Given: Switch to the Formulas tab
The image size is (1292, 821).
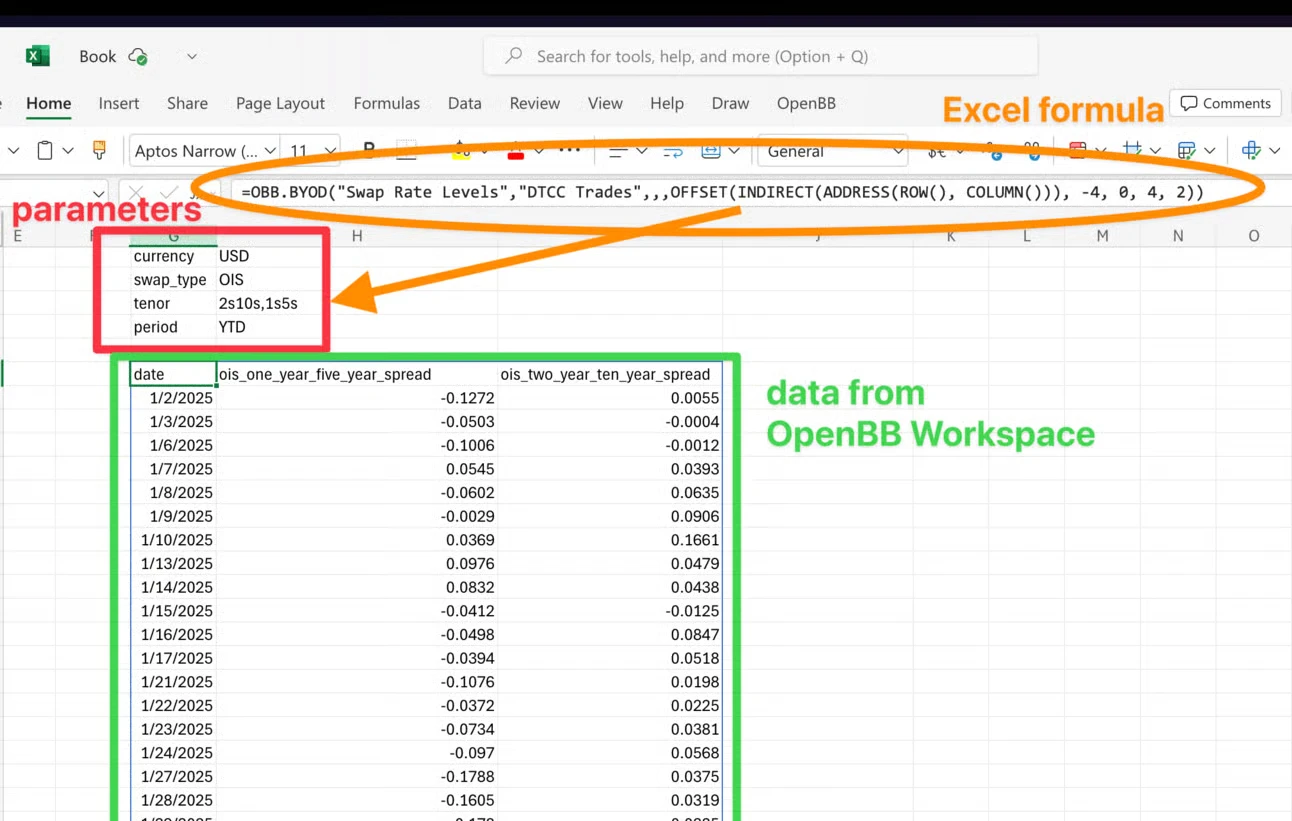Looking at the screenshot, I should point(386,103).
